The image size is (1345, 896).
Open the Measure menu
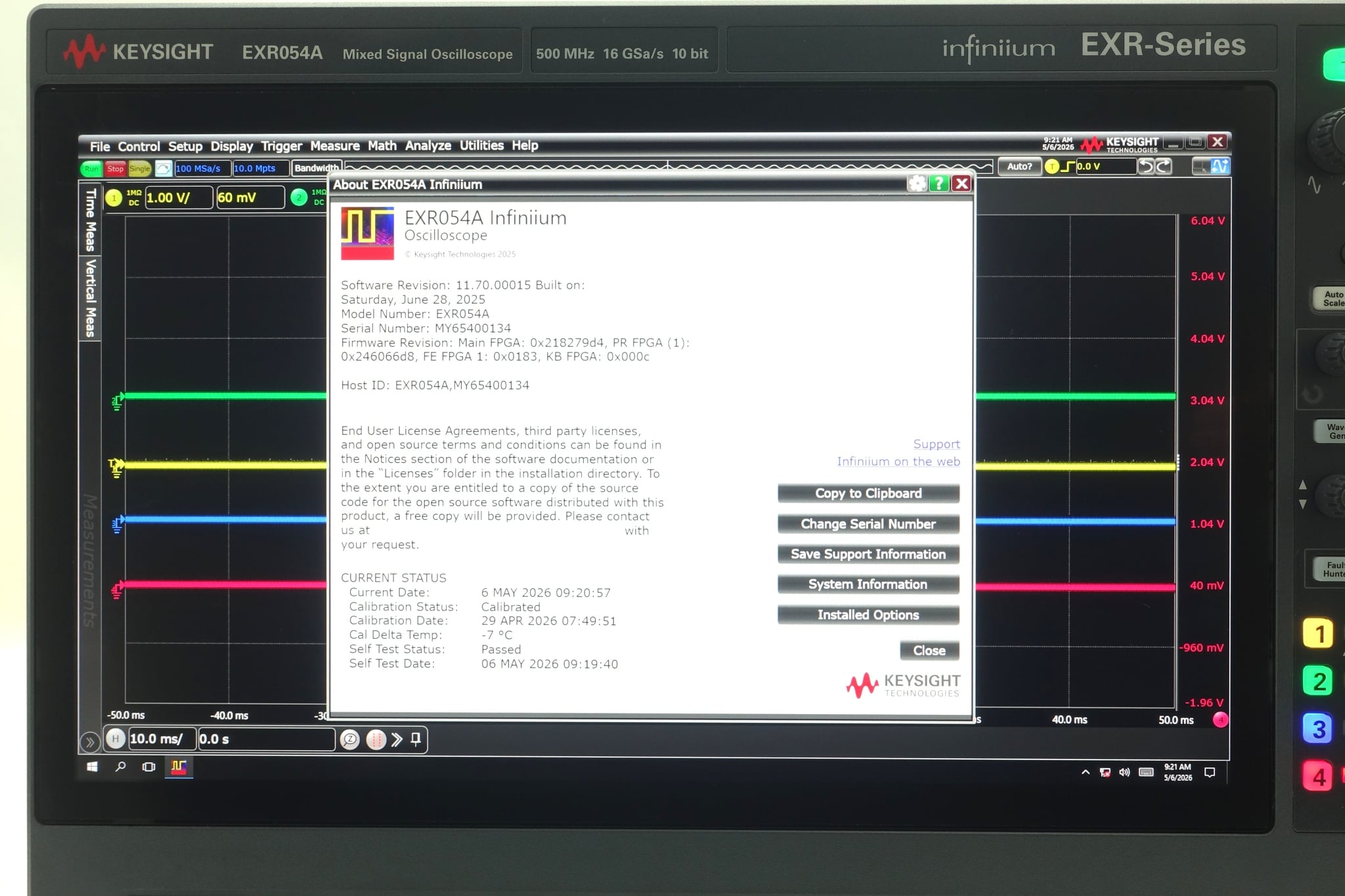335,146
